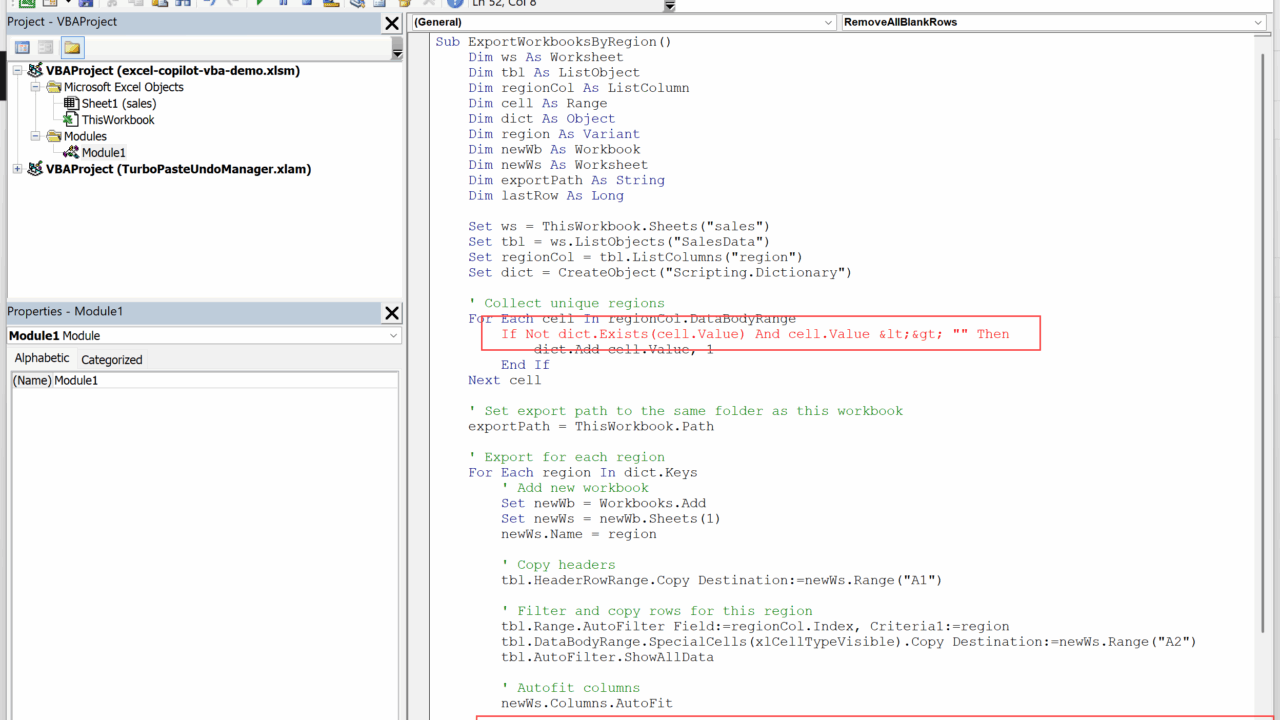This screenshot has height=720, width=1280.
Task: Select Module1 in the Modules folder
Action: (x=103, y=153)
